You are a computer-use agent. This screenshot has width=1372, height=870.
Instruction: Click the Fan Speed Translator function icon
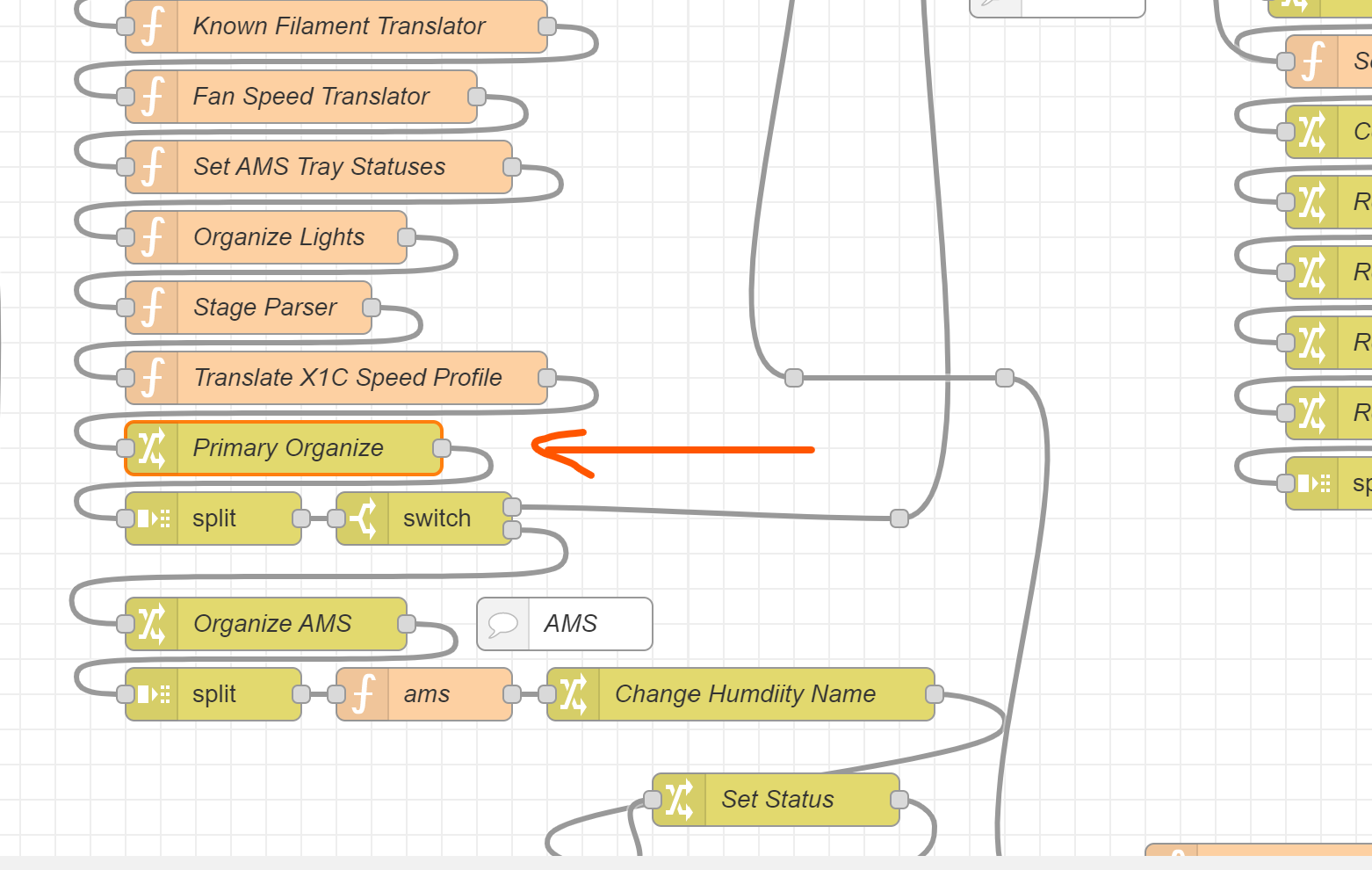click(x=152, y=97)
